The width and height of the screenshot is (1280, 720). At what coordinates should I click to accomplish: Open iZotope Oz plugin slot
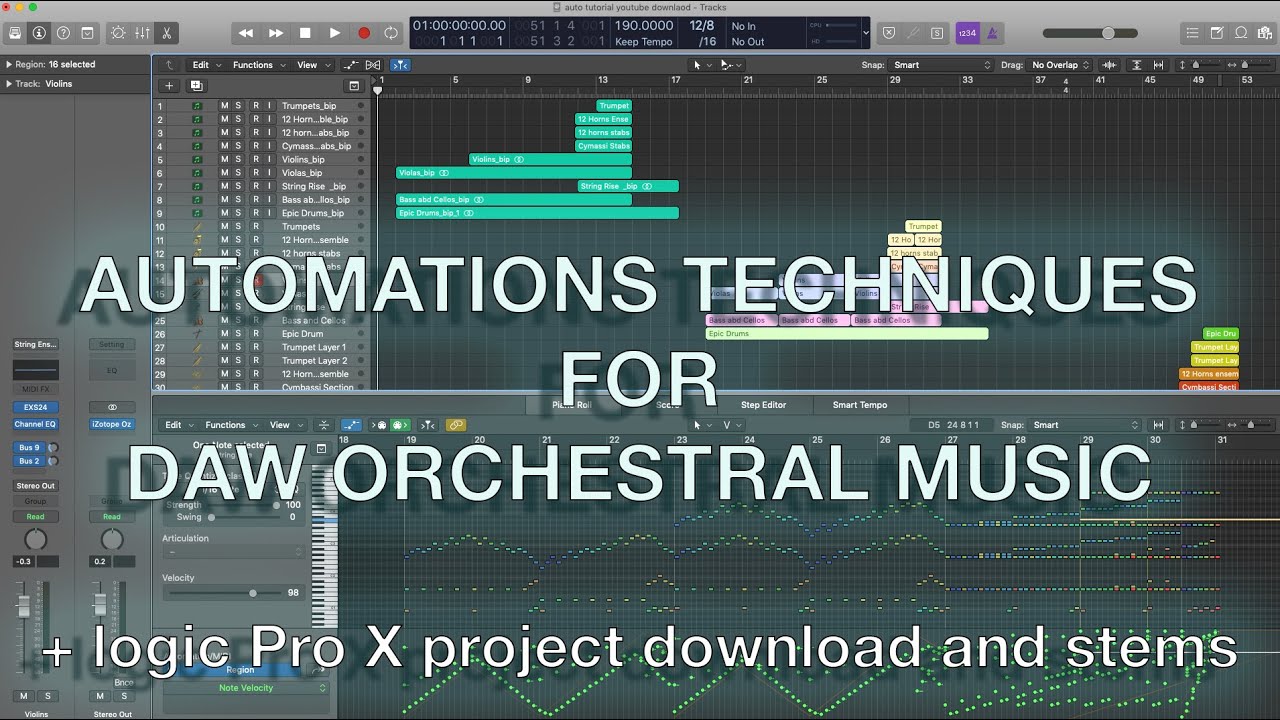(x=112, y=424)
